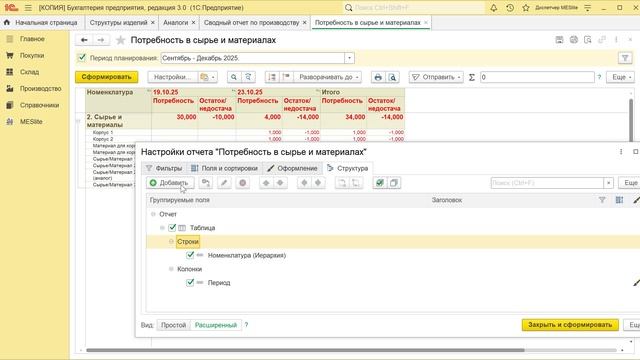Open history clock icon
640x360 pixels.
pos(510,8)
